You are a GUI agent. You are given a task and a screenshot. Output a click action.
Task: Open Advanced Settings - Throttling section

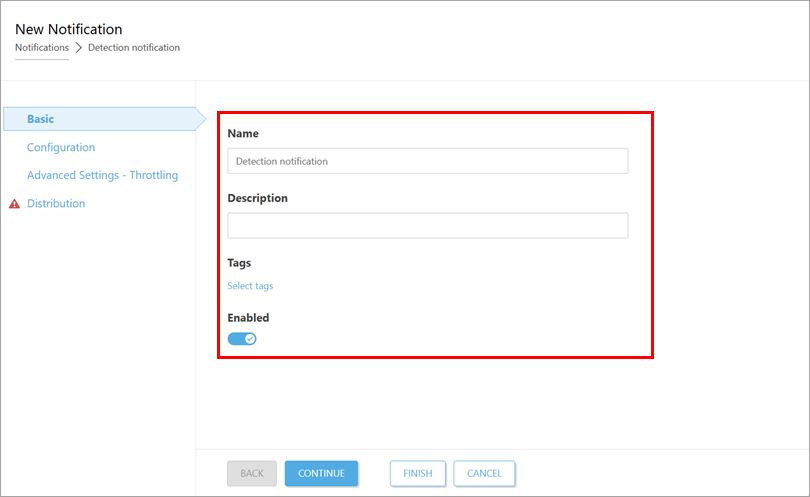pos(102,175)
